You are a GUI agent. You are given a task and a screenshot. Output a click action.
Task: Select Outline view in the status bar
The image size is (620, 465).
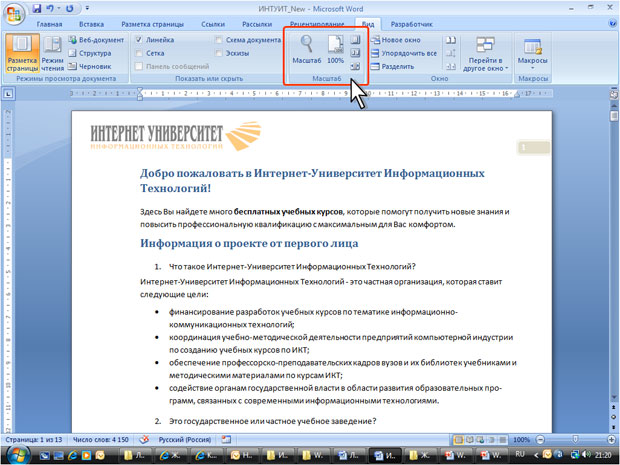point(491,440)
